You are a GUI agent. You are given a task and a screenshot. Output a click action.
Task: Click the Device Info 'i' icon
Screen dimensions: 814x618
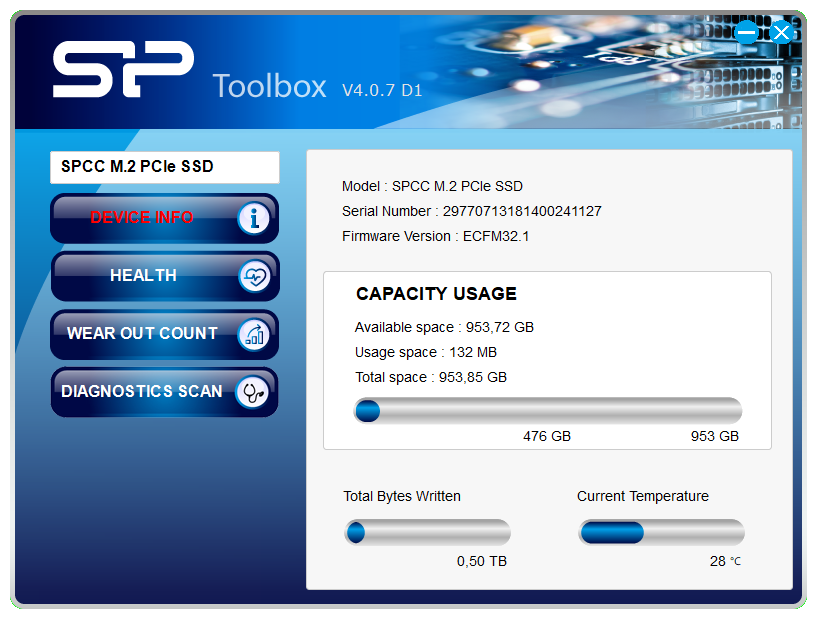[x=254, y=218]
